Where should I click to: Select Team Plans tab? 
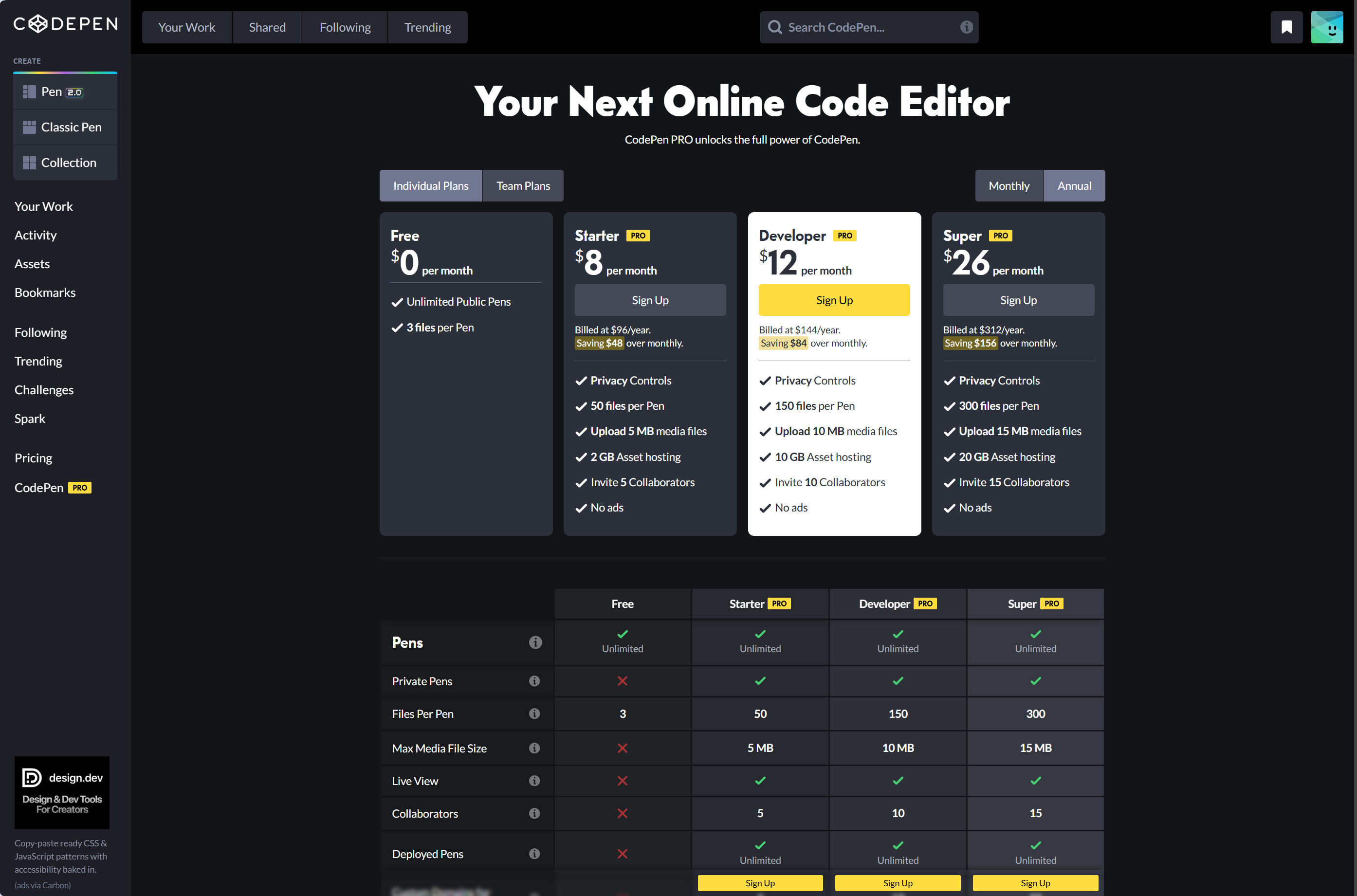click(x=523, y=186)
